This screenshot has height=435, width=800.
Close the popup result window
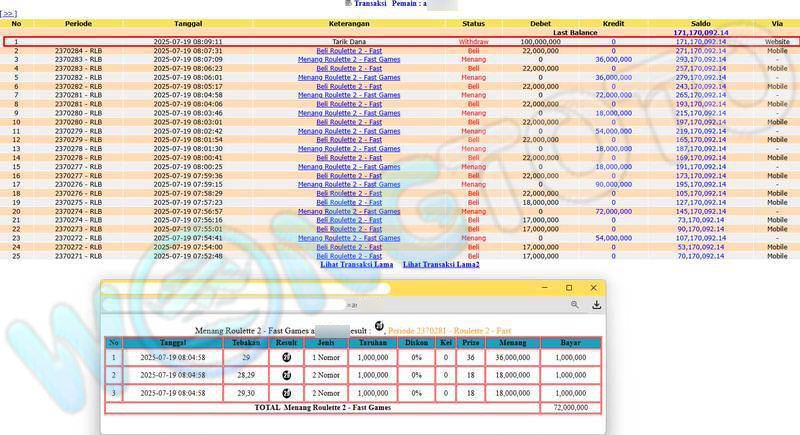click(x=594, y=287)
